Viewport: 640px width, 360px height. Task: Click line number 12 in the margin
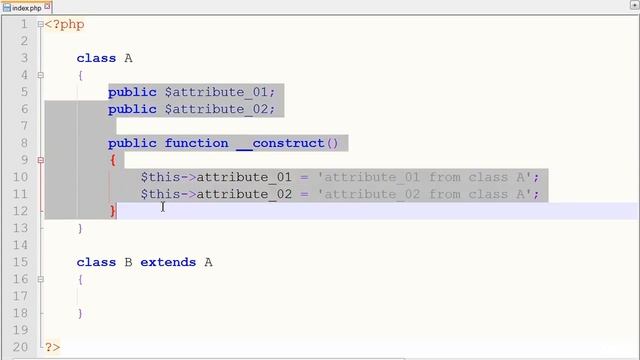tap(20, 211)
